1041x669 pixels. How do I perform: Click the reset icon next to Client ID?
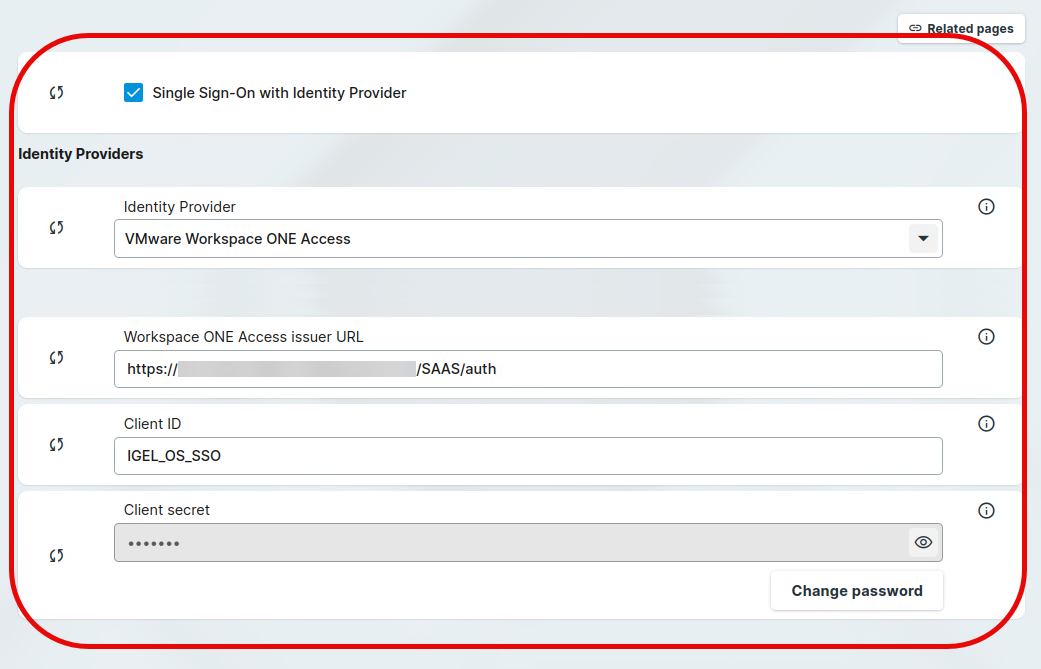tap(57, 445)
